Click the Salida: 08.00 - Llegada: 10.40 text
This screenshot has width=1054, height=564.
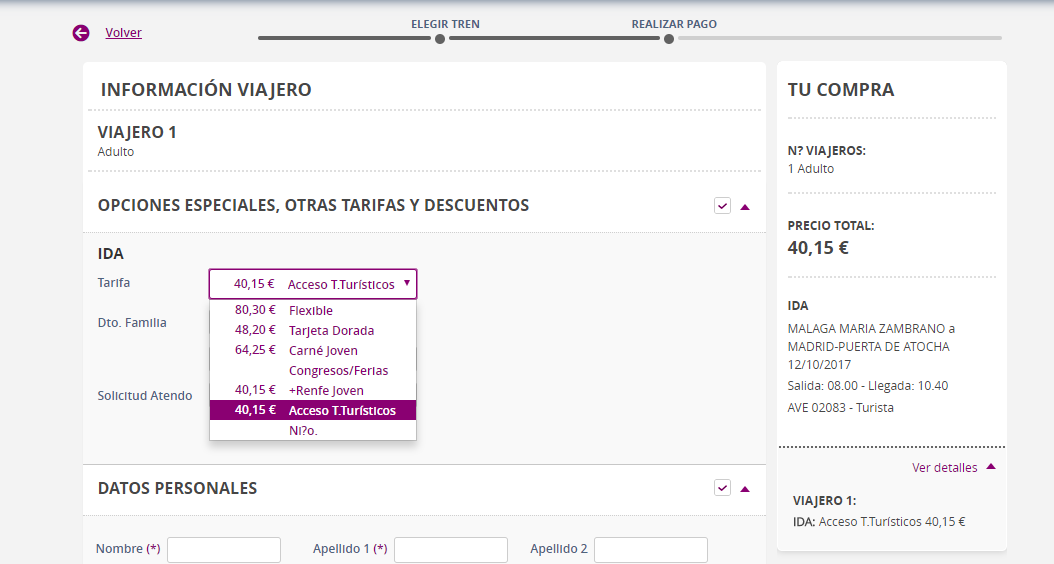tap(868, 386)
